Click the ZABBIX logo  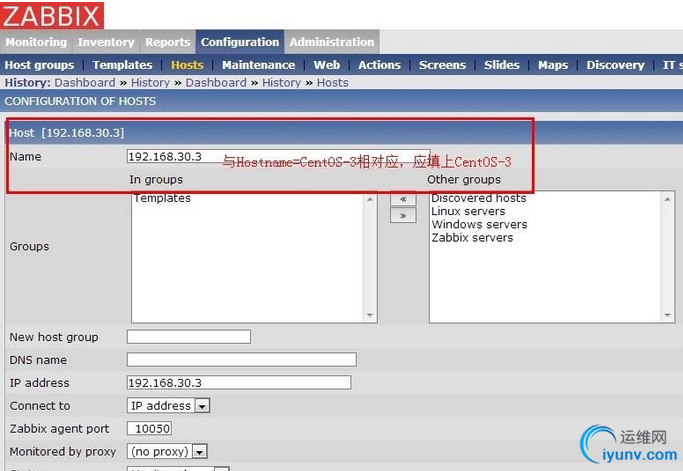52,15
